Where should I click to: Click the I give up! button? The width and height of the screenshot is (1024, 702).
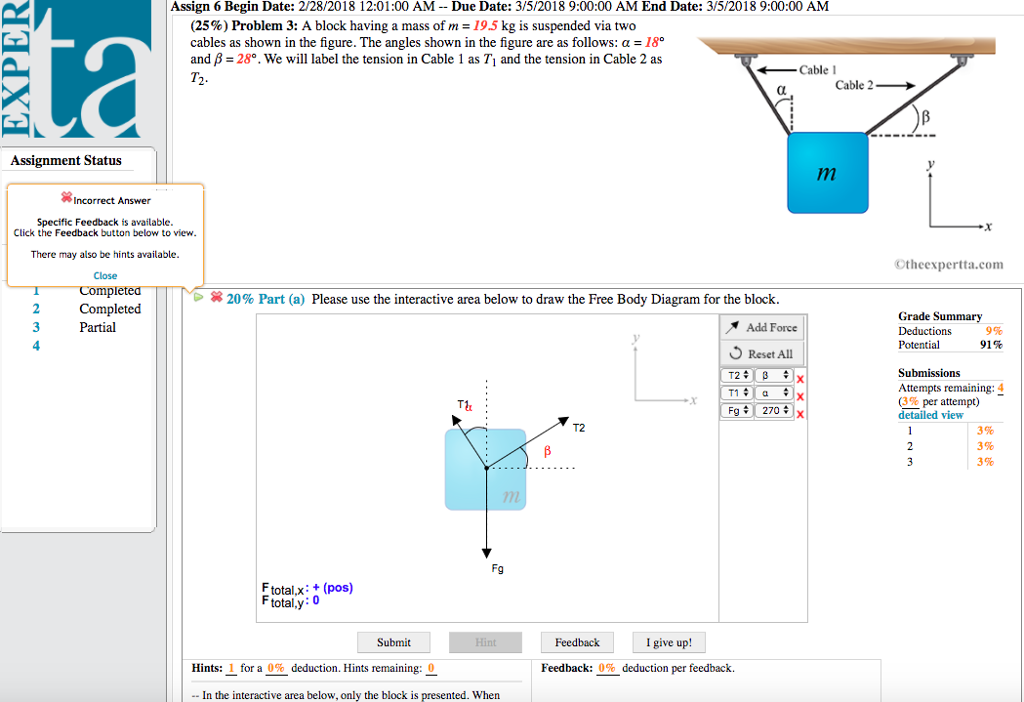pyautogui.click(x=668, y=642)
